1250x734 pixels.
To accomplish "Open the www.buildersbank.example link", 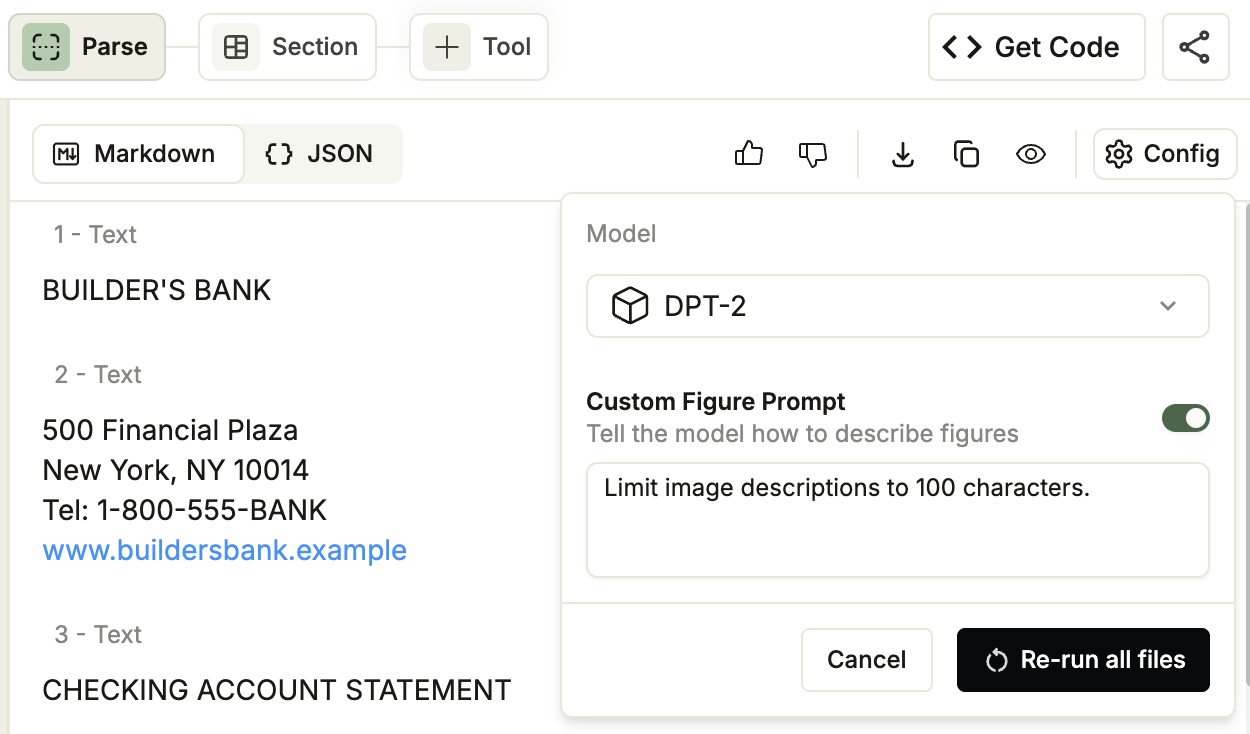I will pyautogui.click(x=225, y=550).
